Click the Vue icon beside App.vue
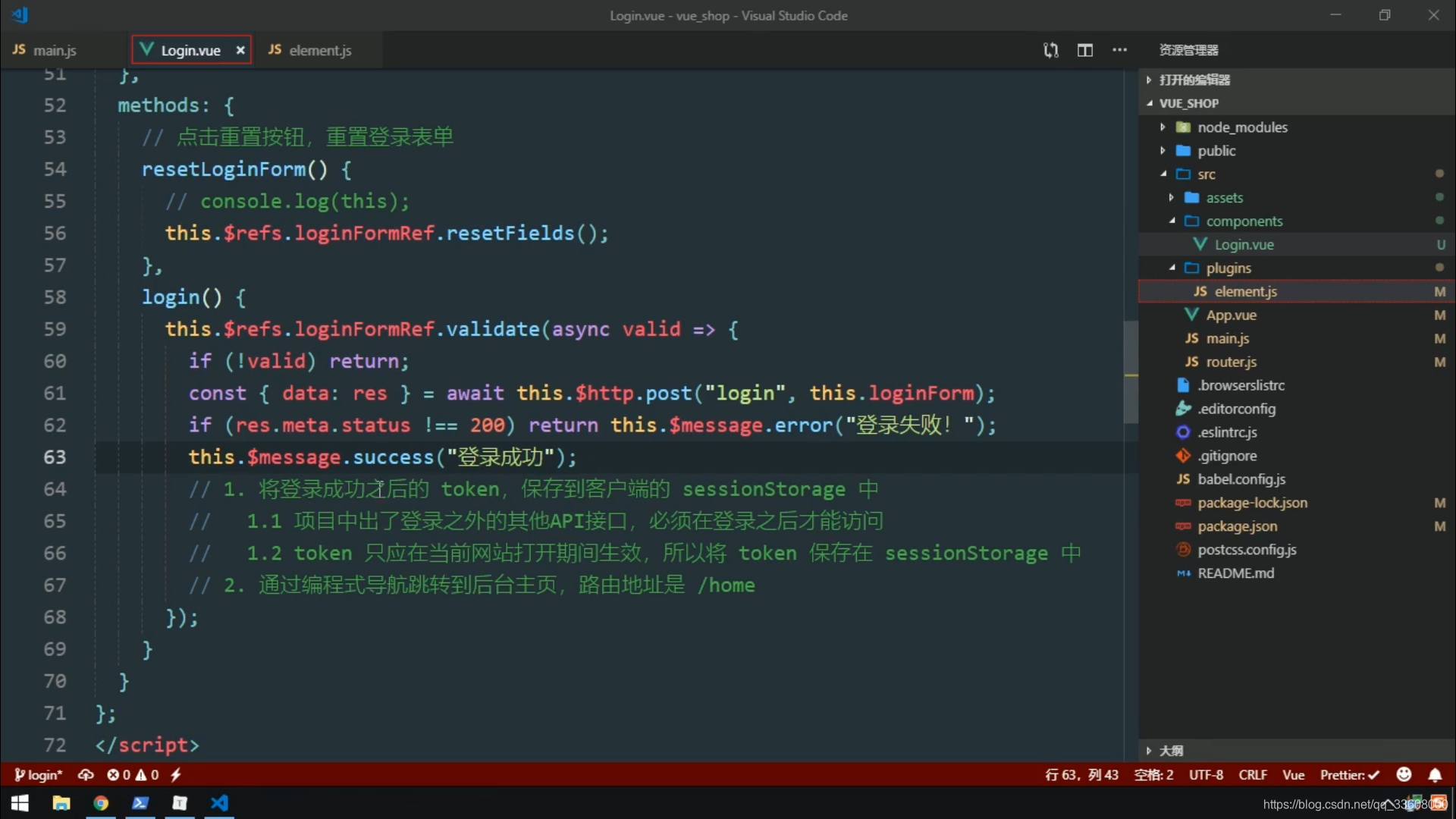Image resolution: width=1456 pixels, height=819 pixels. coord(1191,315)
